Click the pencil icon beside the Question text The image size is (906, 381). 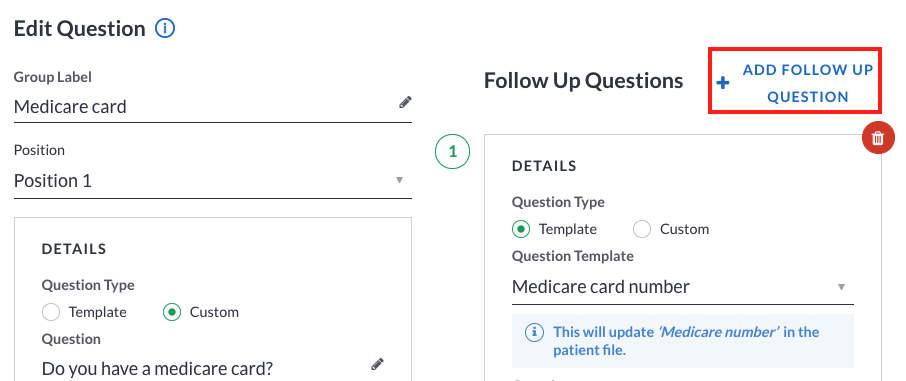pos(377,364)
